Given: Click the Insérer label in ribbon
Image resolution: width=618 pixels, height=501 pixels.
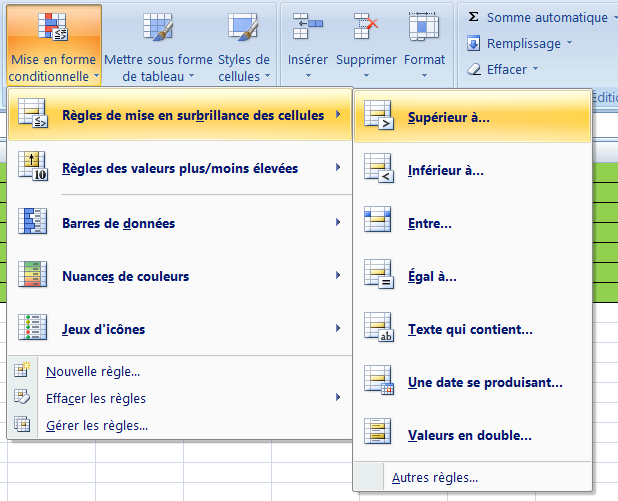Looking at the screenshot, I should tap(308, 60).
